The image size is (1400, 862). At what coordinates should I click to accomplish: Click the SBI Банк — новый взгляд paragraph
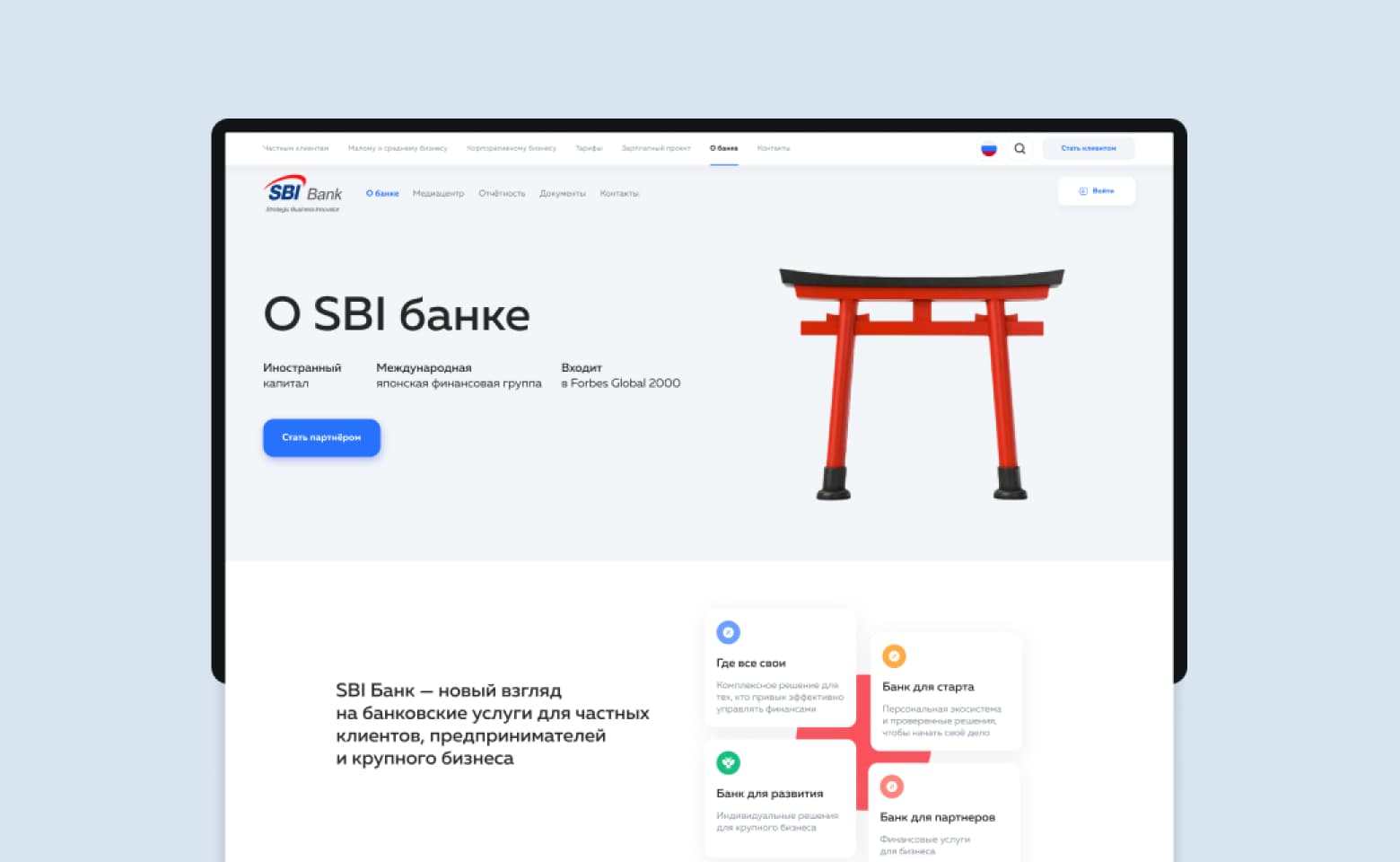492,725
